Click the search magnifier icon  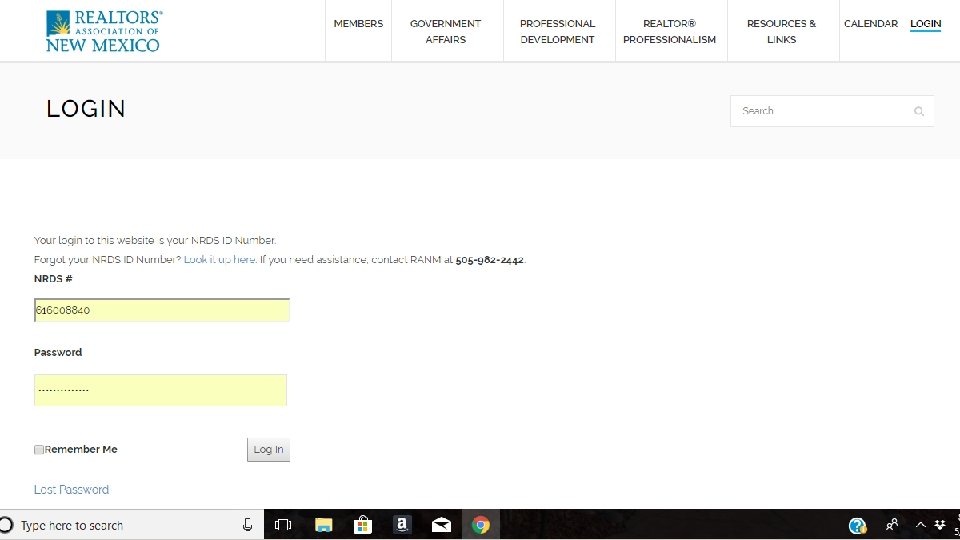918,111
